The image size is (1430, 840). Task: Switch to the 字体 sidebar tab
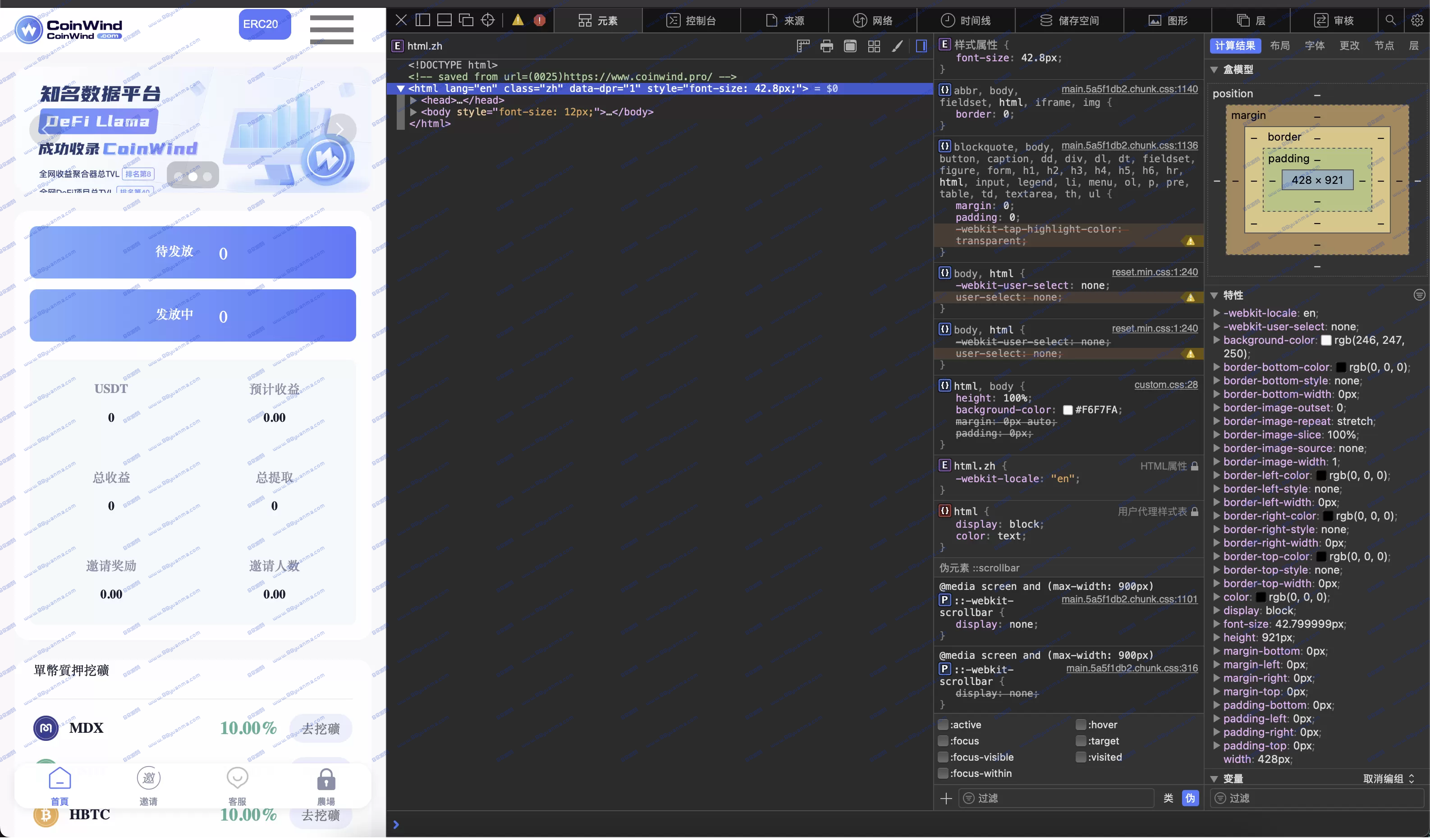pyautogui.click(x=1314, y=46)
